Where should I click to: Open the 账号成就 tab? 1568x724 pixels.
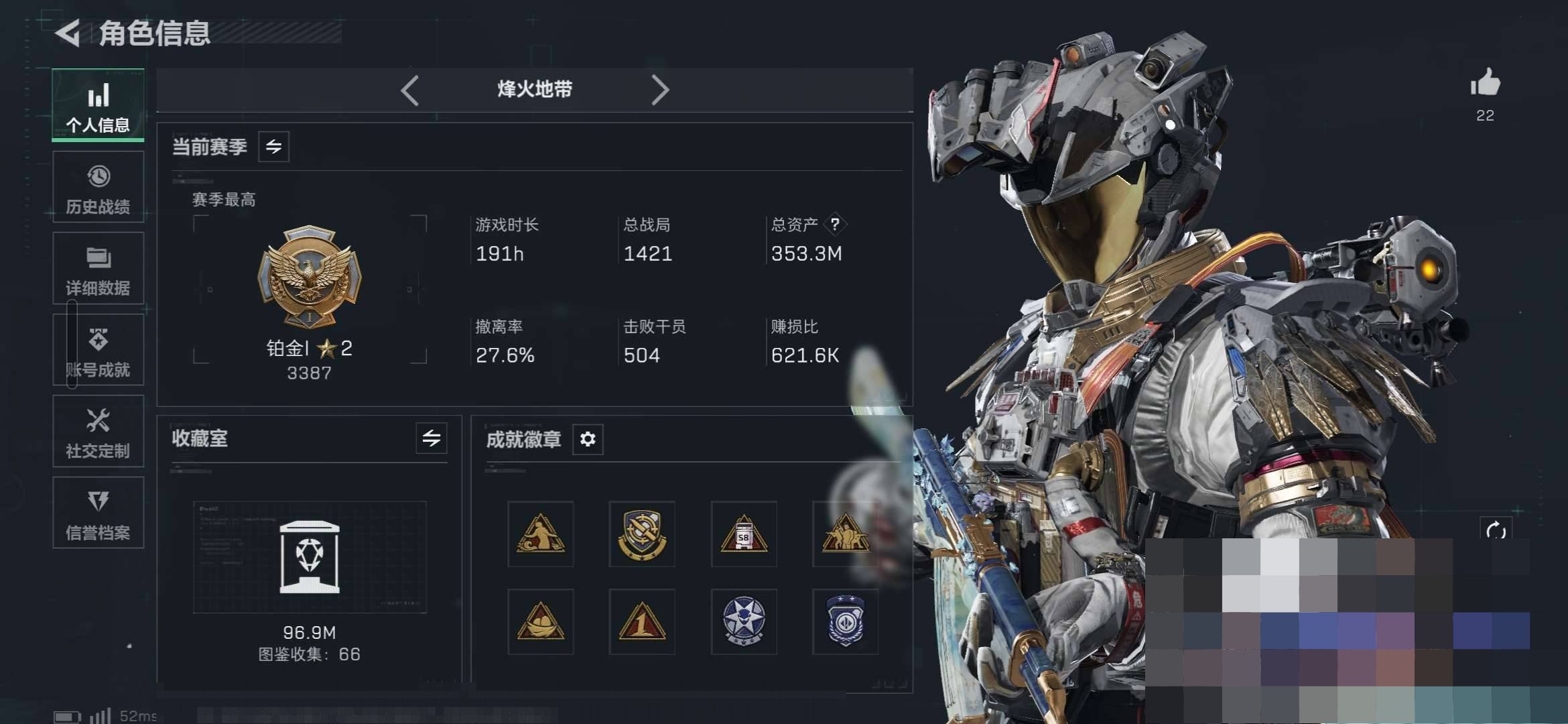tap(99, 350)
